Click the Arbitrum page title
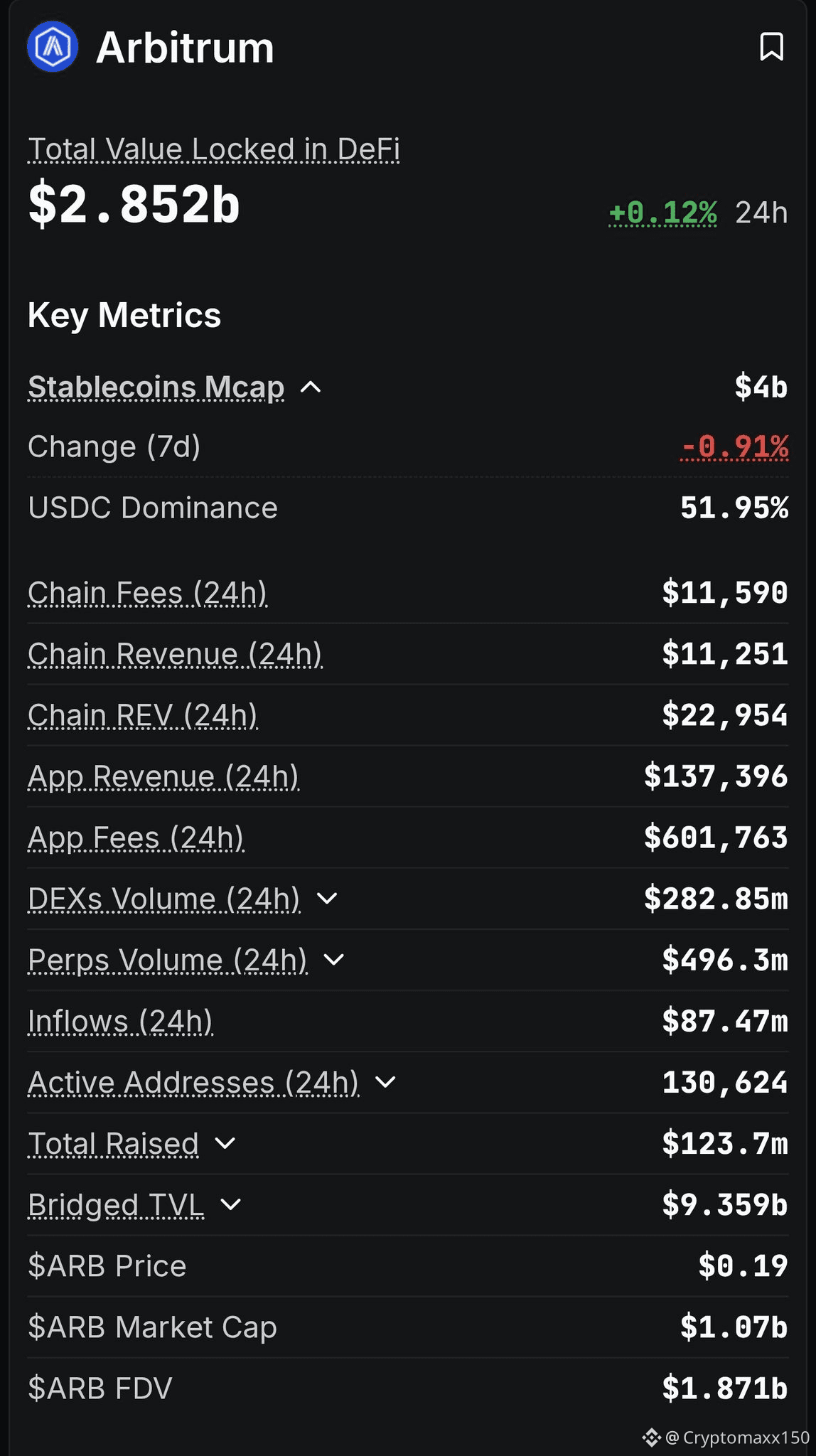The image size is (816, 1456). [185, 48]
